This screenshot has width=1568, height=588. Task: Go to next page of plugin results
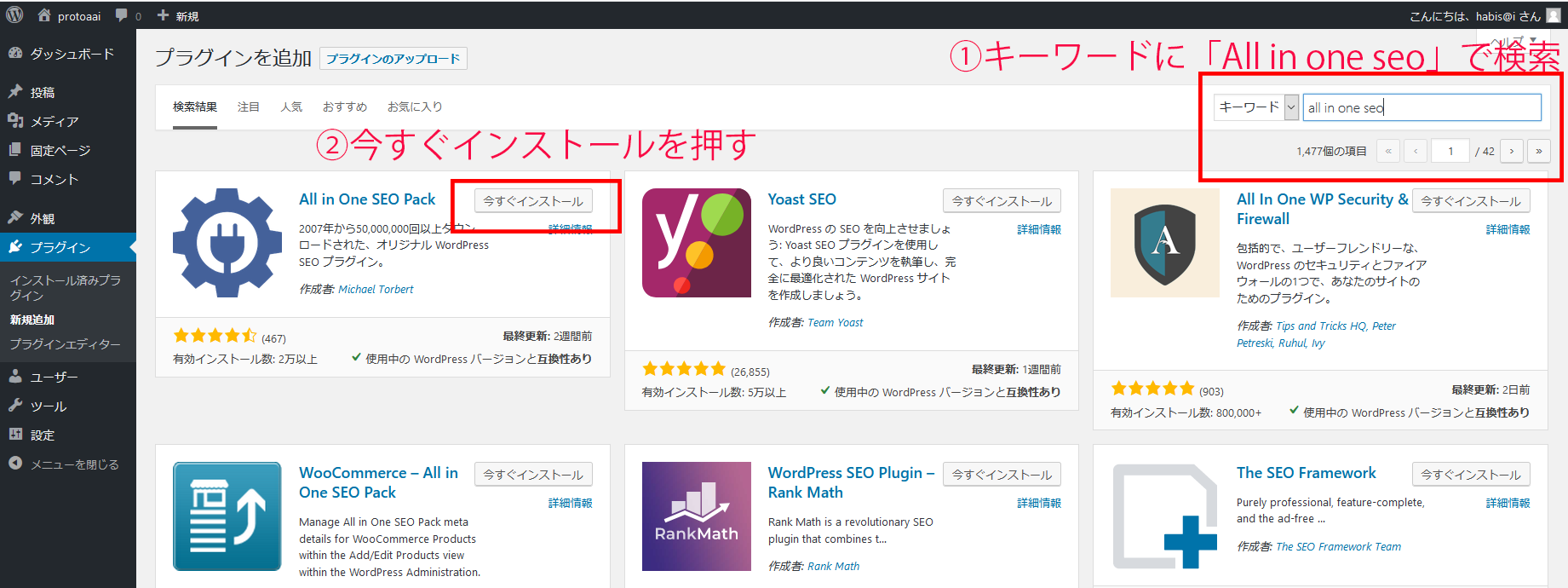tap(1512, 151)
